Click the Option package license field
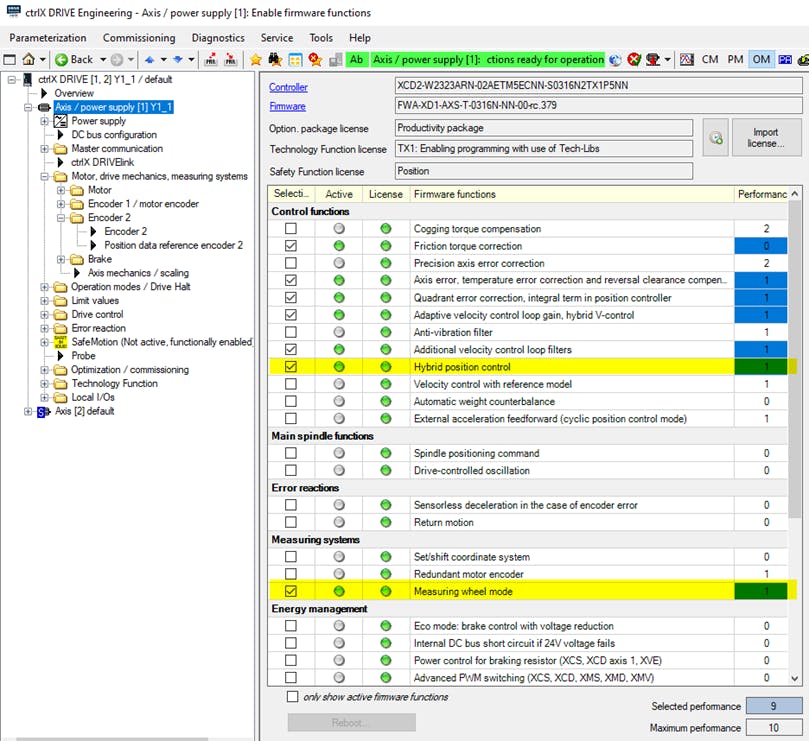The height and width of the screenshot is (741, 809). pos(544,128)
